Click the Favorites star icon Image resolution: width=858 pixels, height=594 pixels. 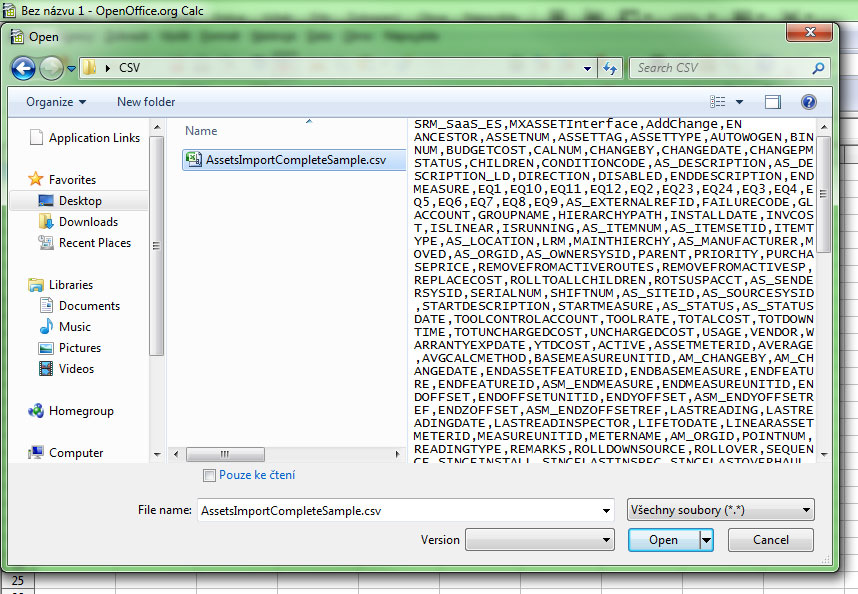tap(36, 179)
